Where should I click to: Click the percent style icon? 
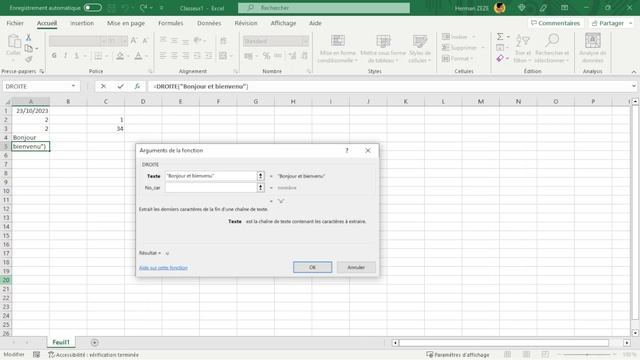267,56
